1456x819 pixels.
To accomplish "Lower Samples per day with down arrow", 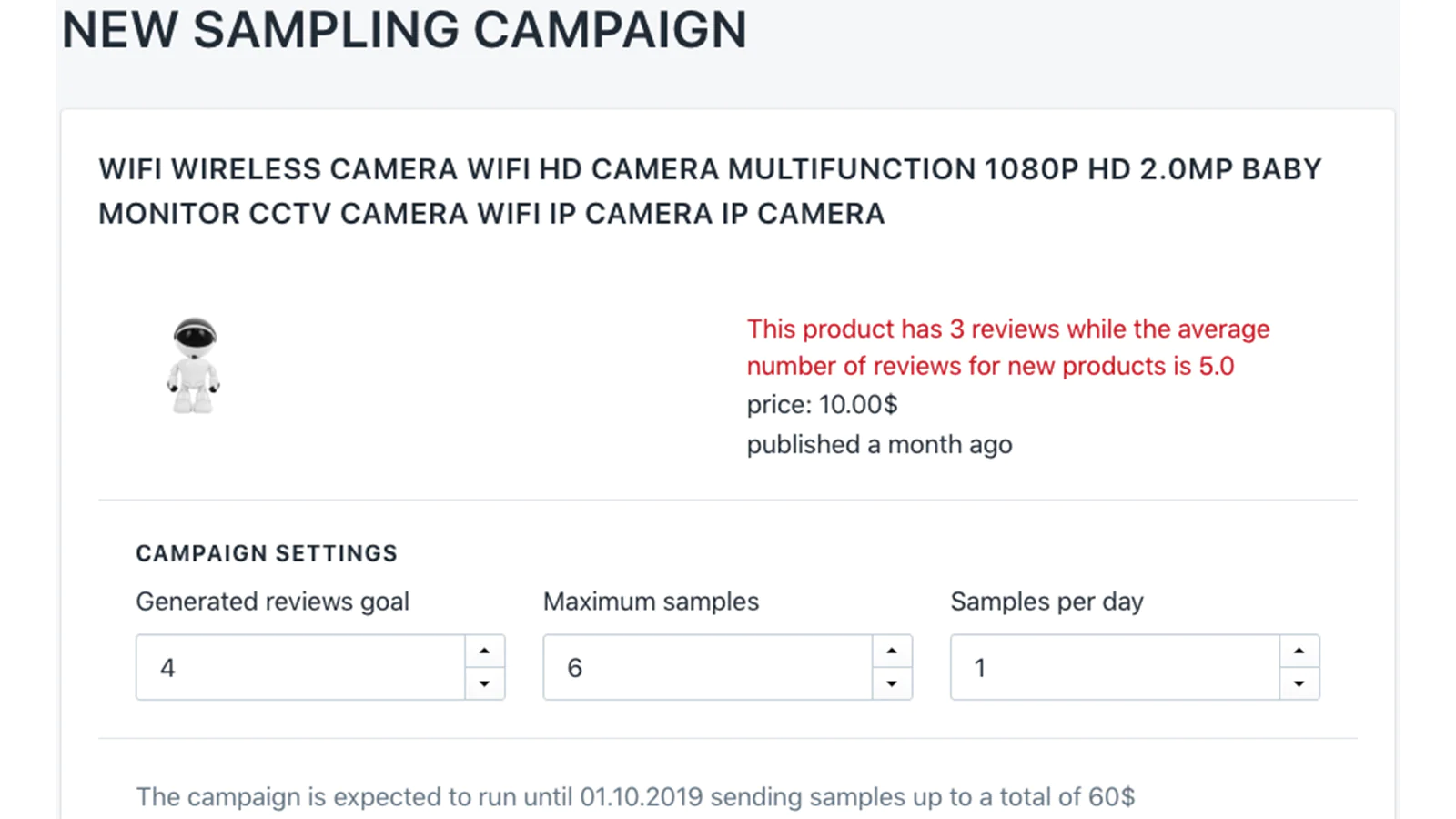I will (x=1299, y=683).
